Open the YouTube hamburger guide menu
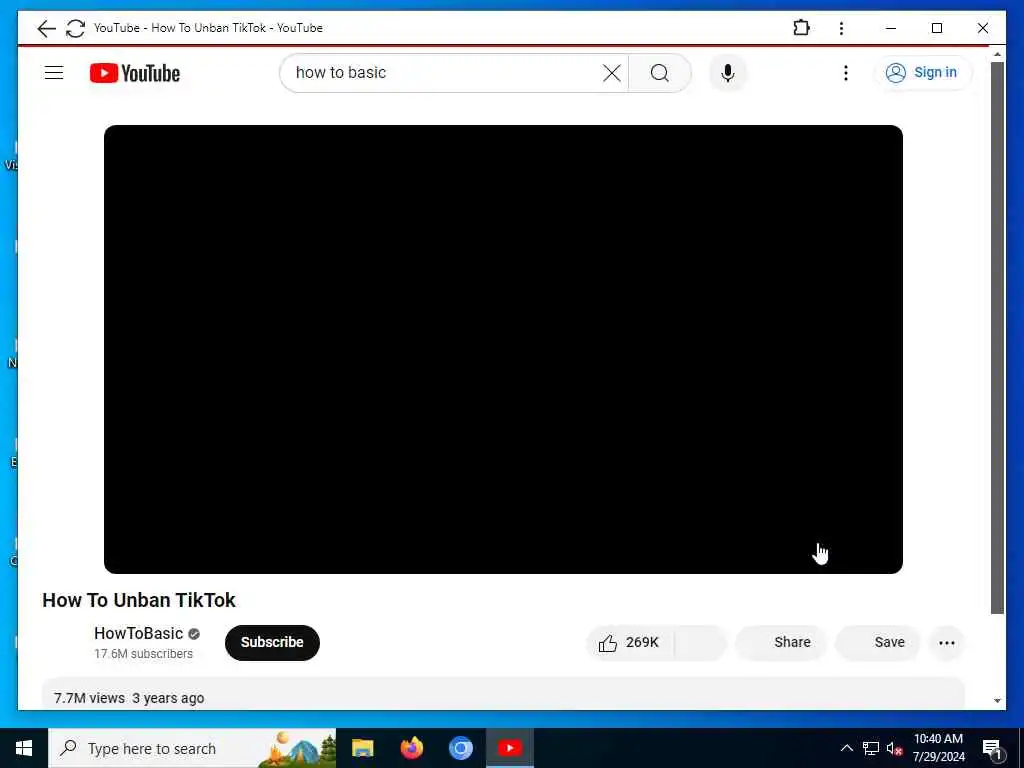The height and width of the screenshot is (768, 1024). [54, 72]
